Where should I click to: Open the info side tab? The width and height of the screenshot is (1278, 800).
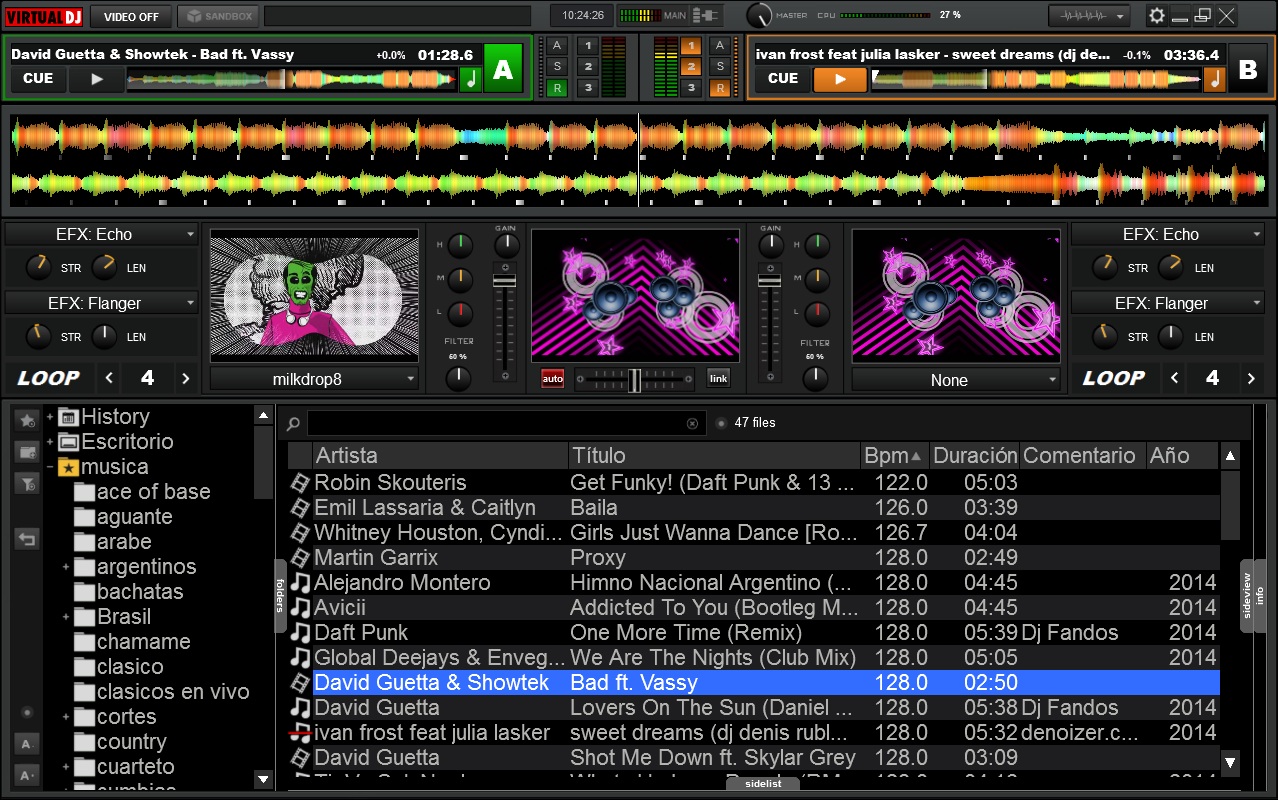(x=1260, y=596)
